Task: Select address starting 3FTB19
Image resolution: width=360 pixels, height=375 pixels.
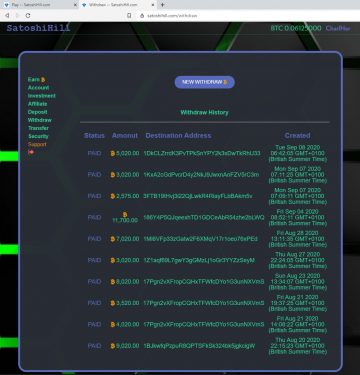Action: (198, 196)
